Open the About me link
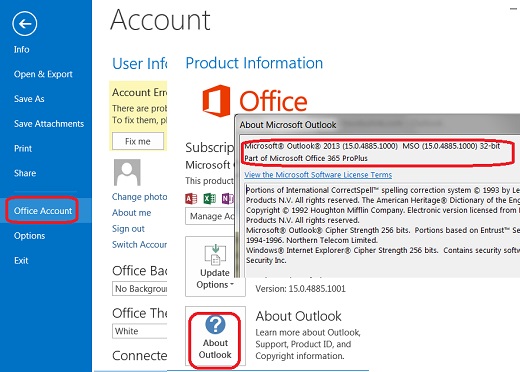This screenshot has height=372, width=520. pos(131,213)
